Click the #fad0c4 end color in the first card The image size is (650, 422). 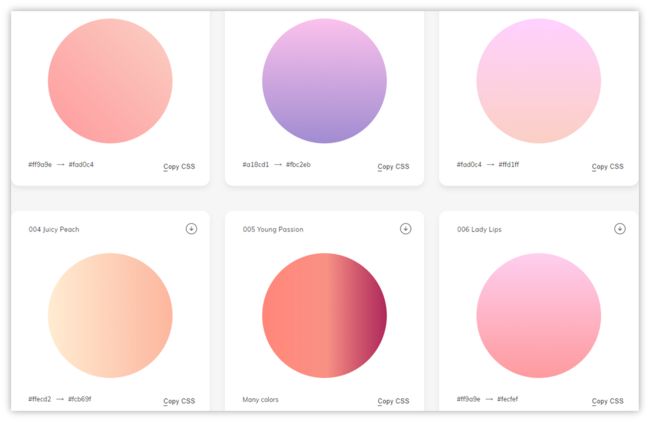(x=81, y=165)
